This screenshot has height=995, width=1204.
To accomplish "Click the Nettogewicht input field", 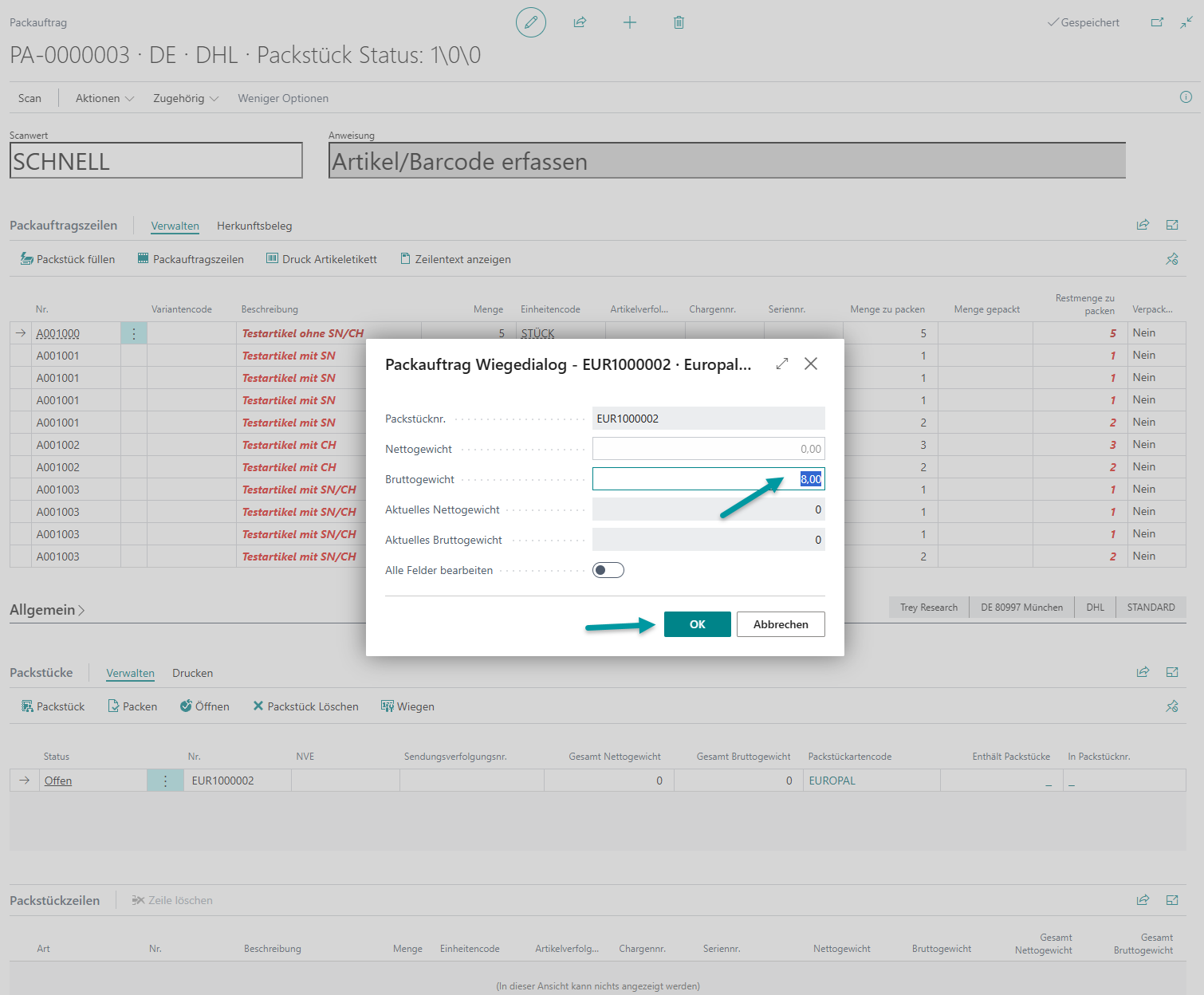I will pos(708,449).
